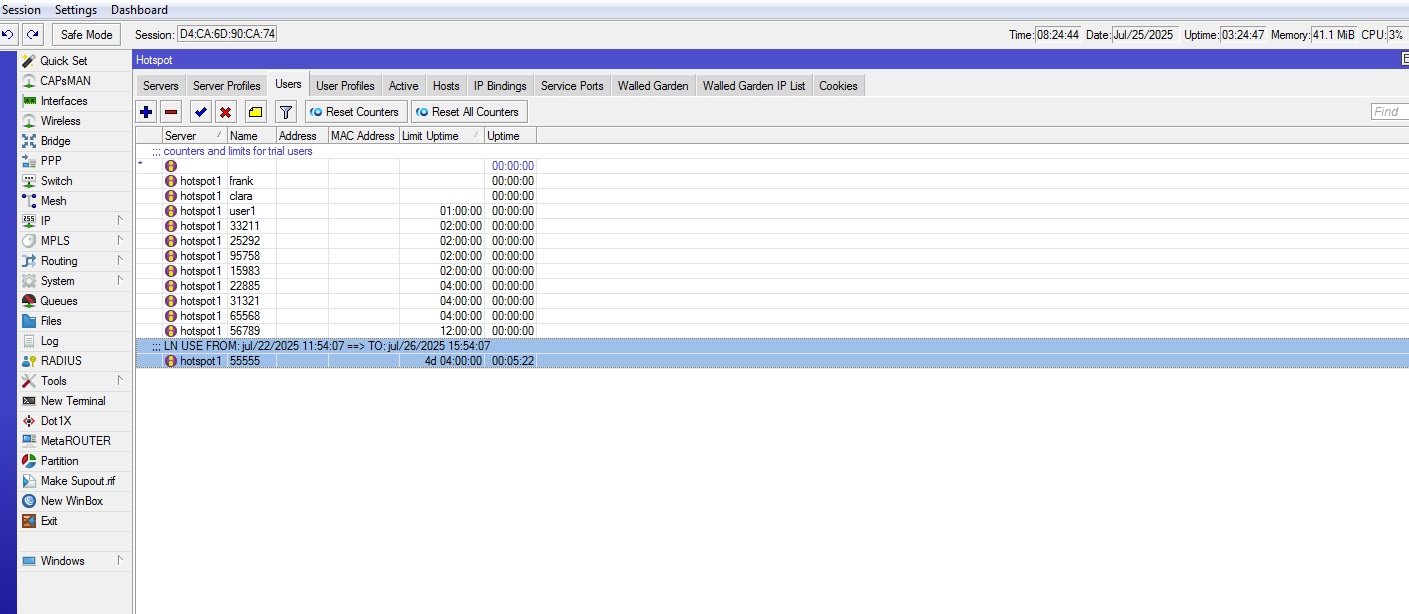Click the blue plus Add user icon

point(146,112)
